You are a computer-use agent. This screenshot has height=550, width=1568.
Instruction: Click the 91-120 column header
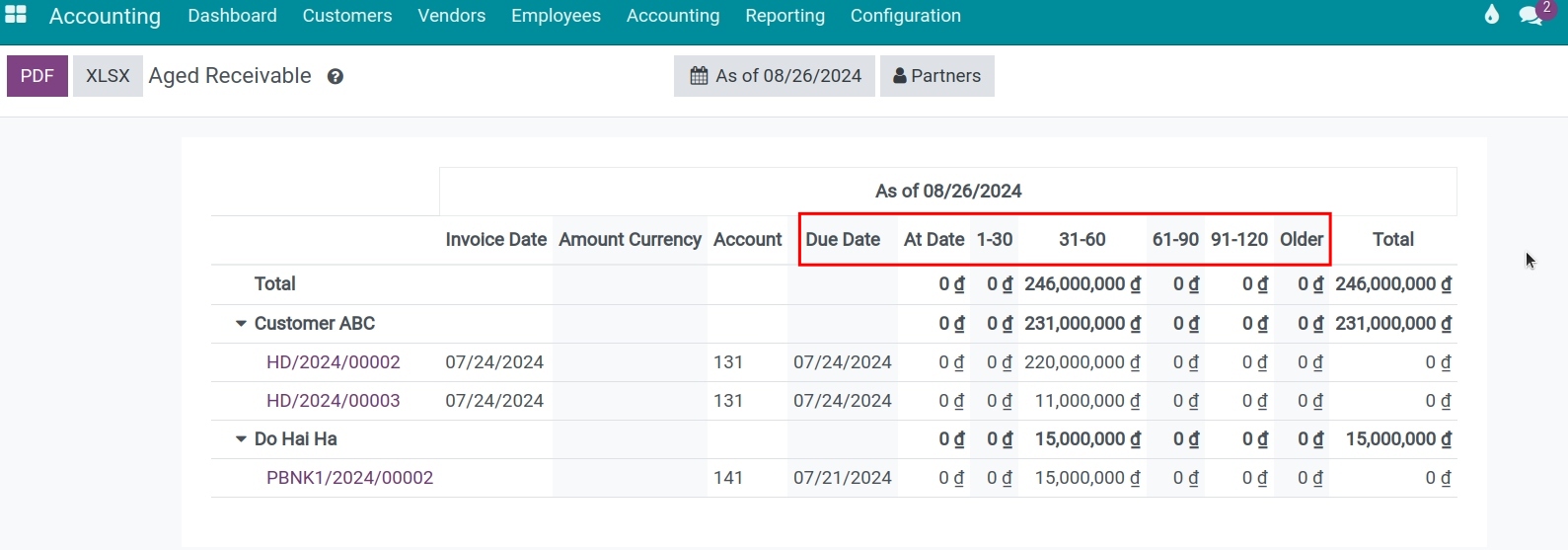click(1239, 240)
